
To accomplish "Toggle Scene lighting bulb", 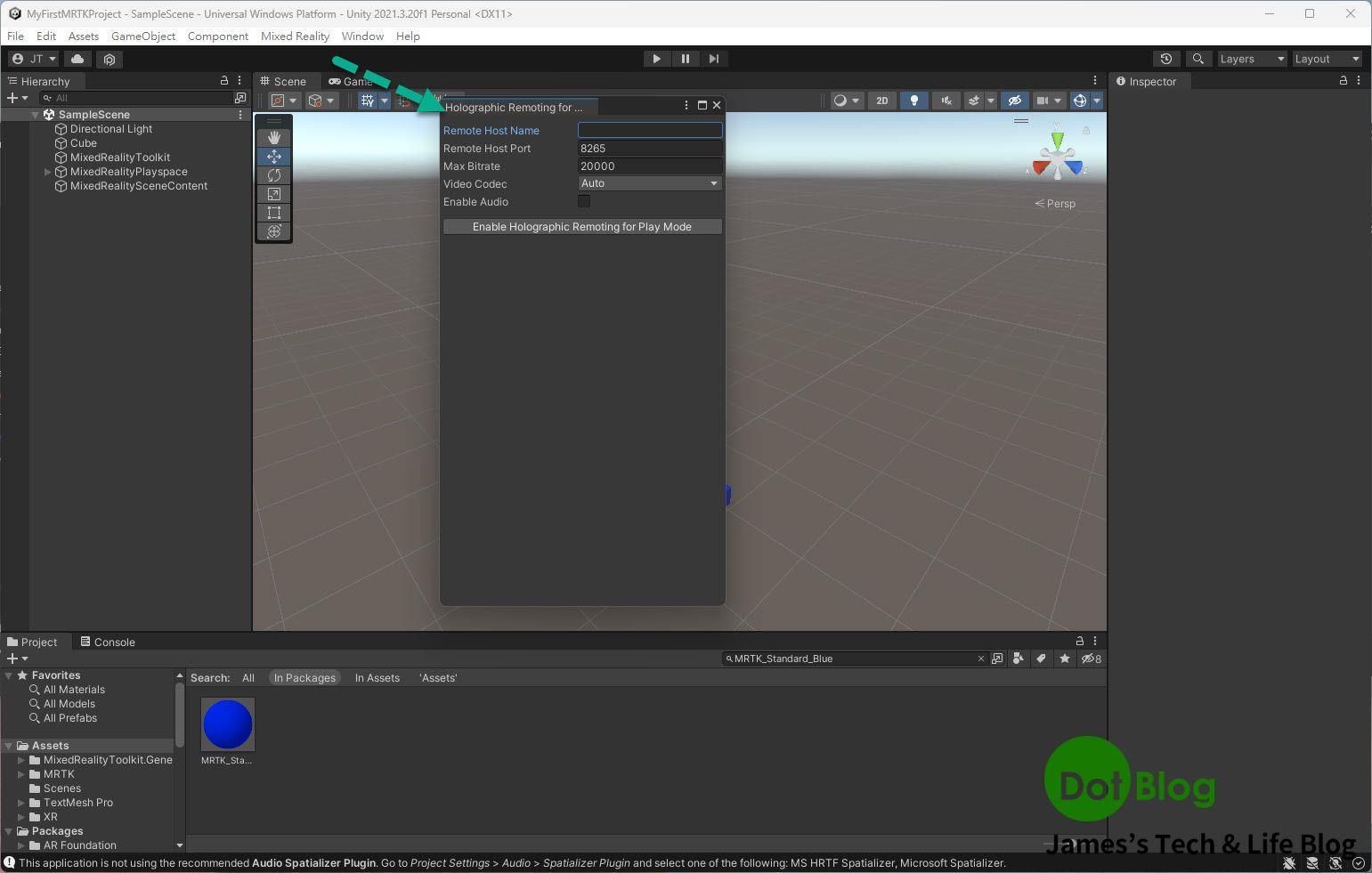I will [914, 101].
